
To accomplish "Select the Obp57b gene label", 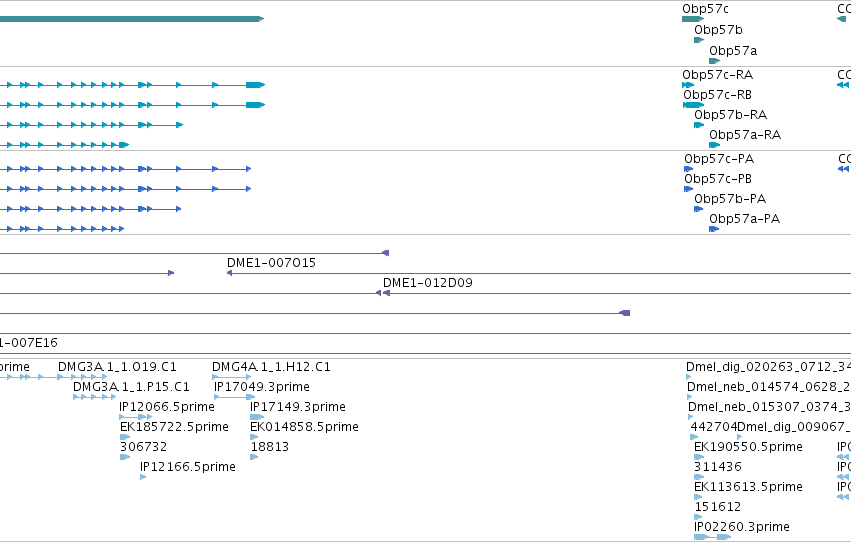I will tap(718, 30).
